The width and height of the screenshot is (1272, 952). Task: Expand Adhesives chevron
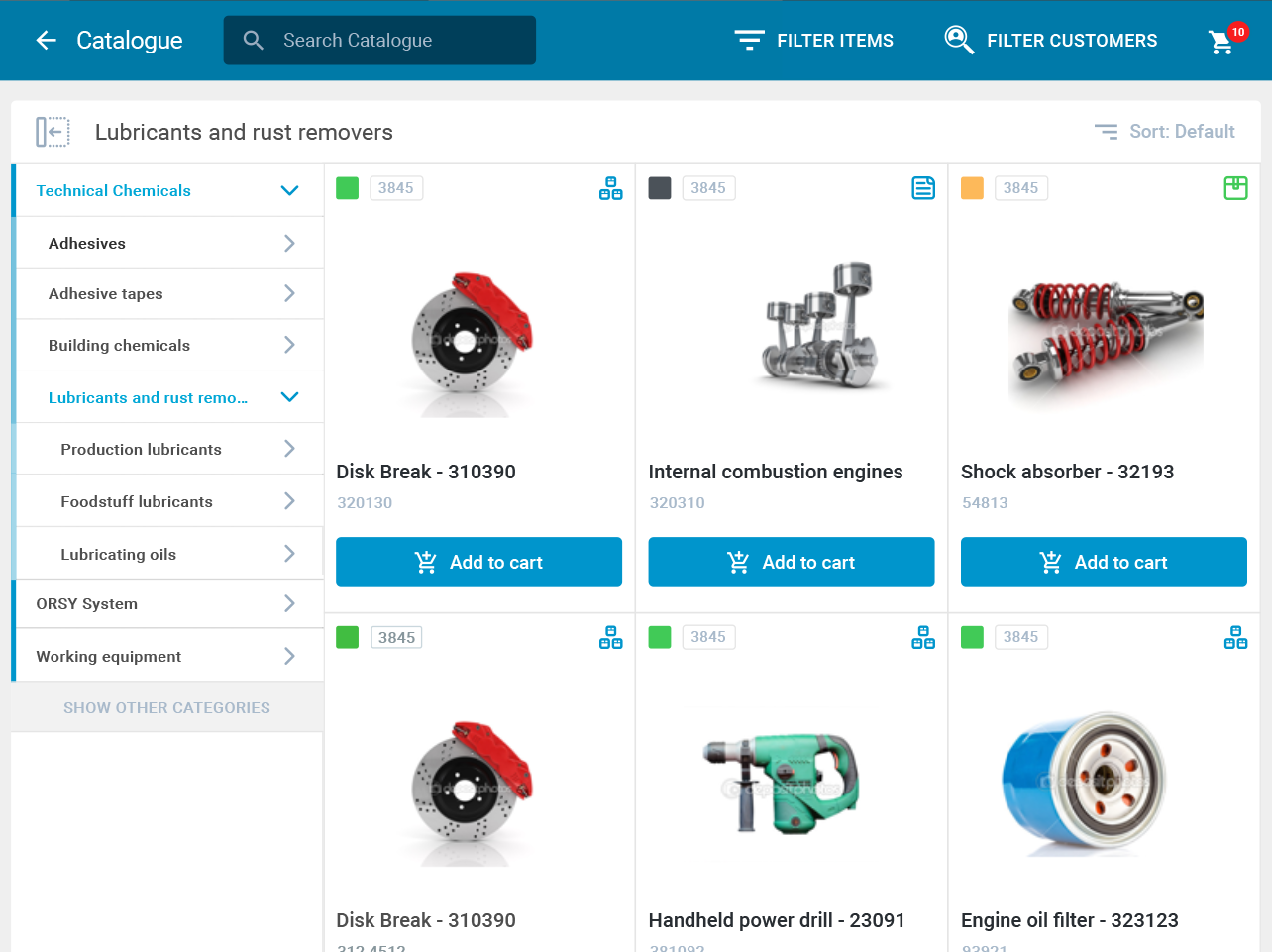coord(289,243)
